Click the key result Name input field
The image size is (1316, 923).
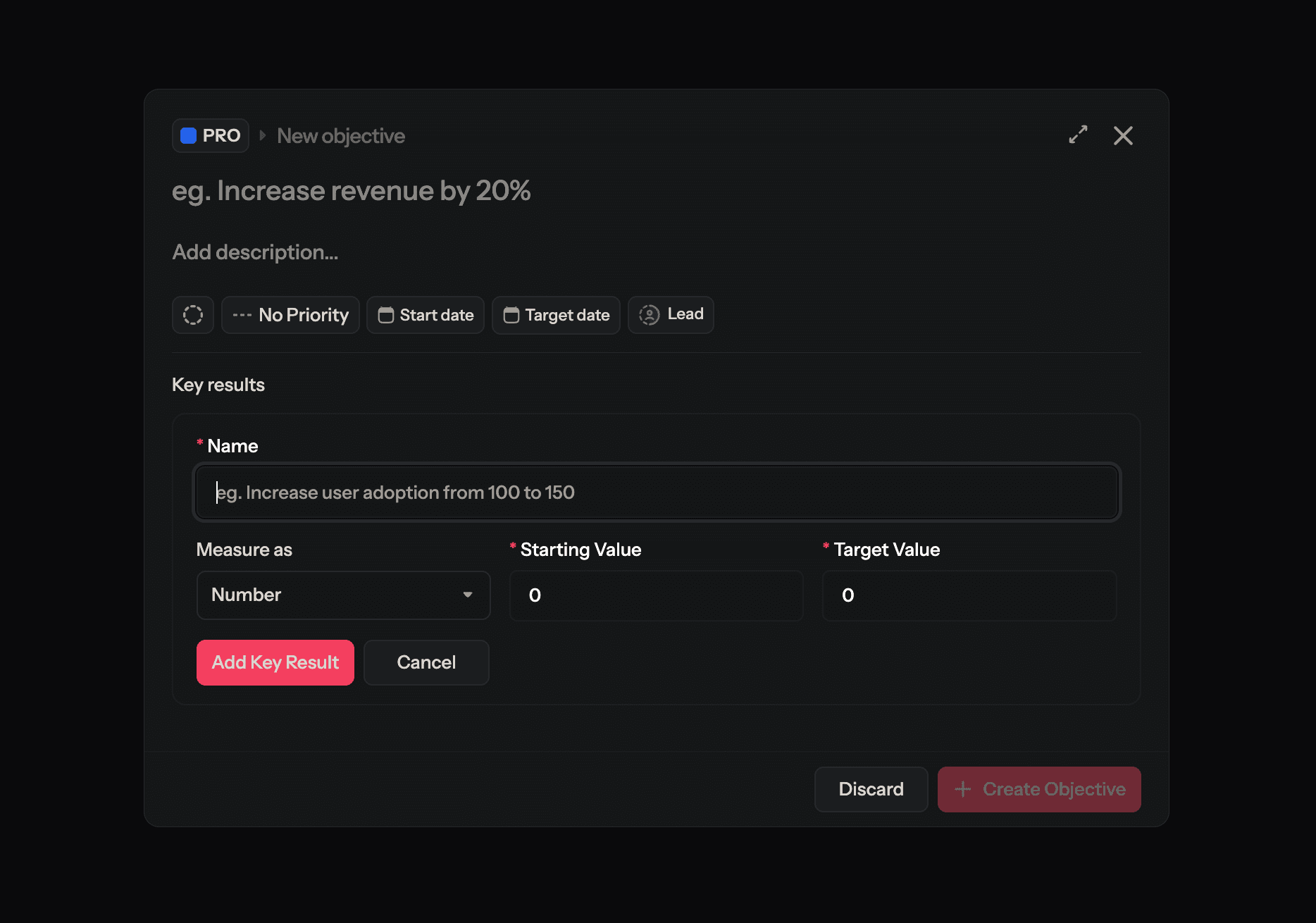(x=657, y=492)
